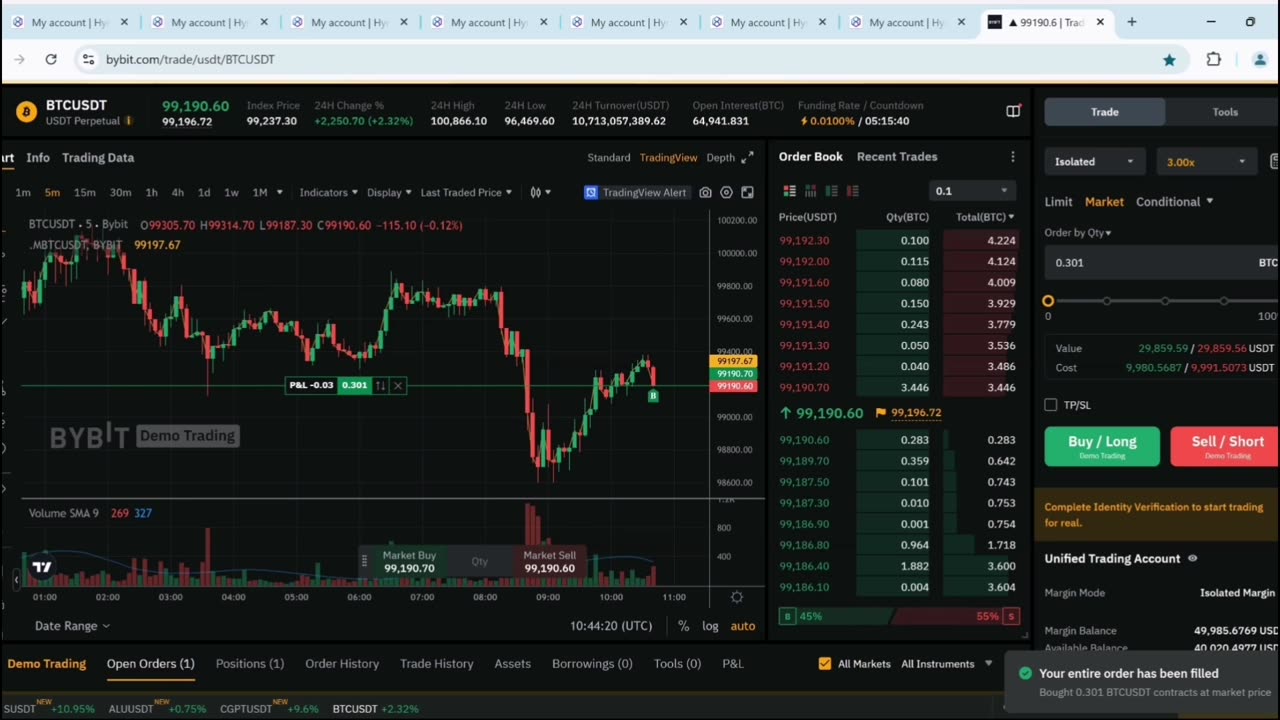Select the buy-only green order book view icon
Image resolution: width=1280 pixels, height=720 pixels.
pyautogui.click(x=831, y=191)
